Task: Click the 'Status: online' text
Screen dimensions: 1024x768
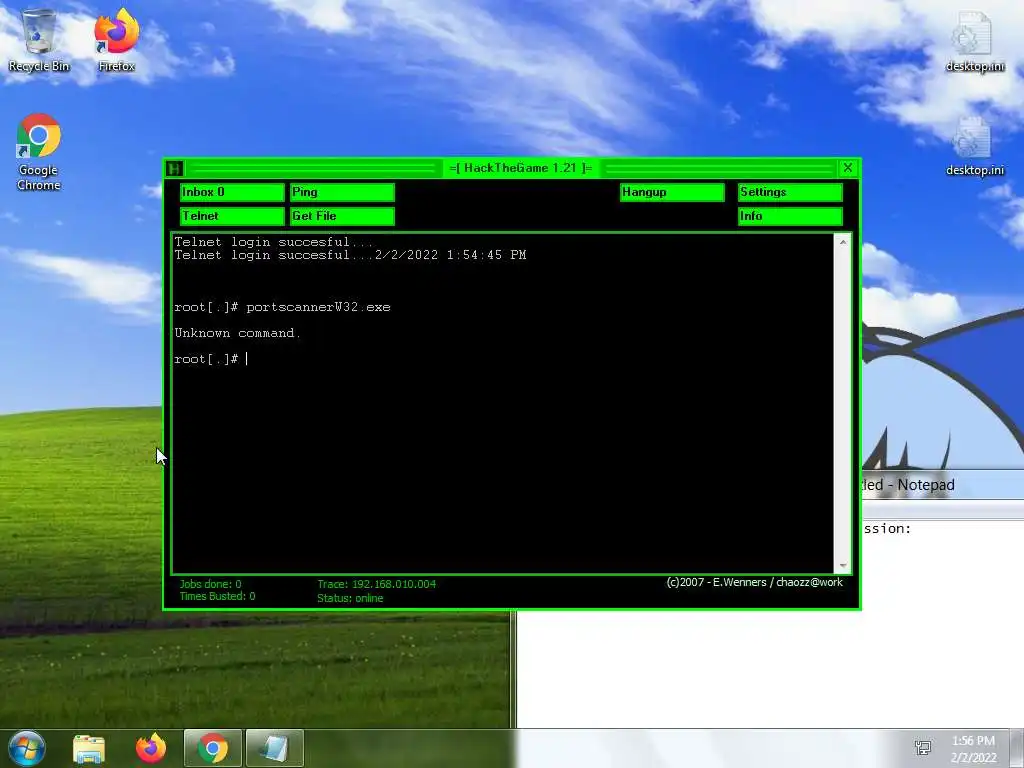Action: pyautogui.click(x=350, y=598)
